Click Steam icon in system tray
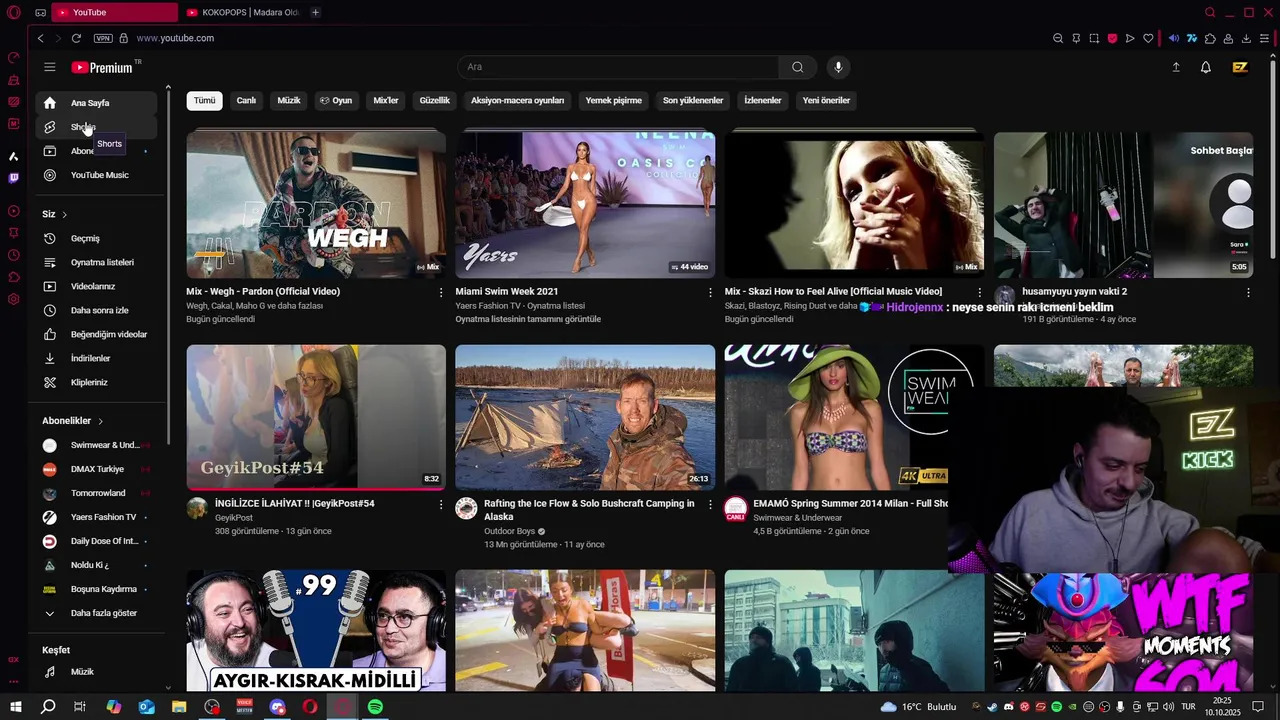 pos(993,707)
